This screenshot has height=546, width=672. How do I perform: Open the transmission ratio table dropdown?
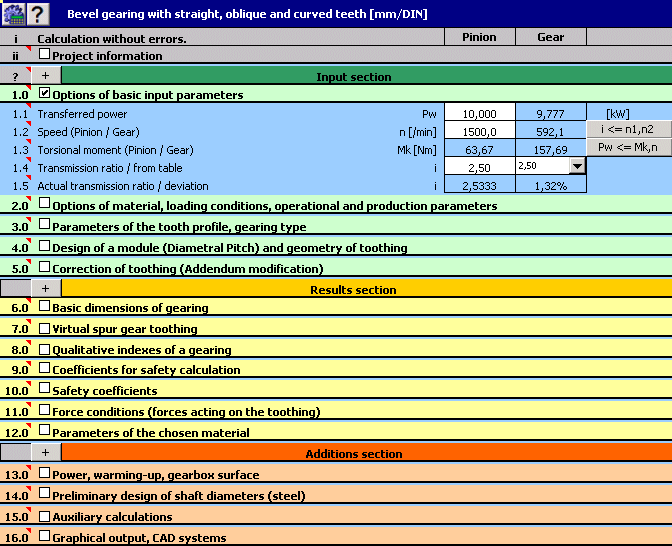[576, 166]
